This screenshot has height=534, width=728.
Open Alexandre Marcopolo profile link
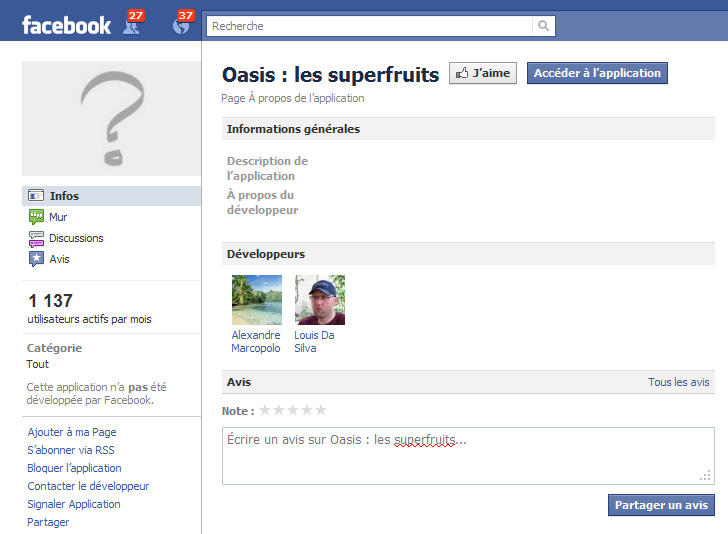[x=256, y=342]
